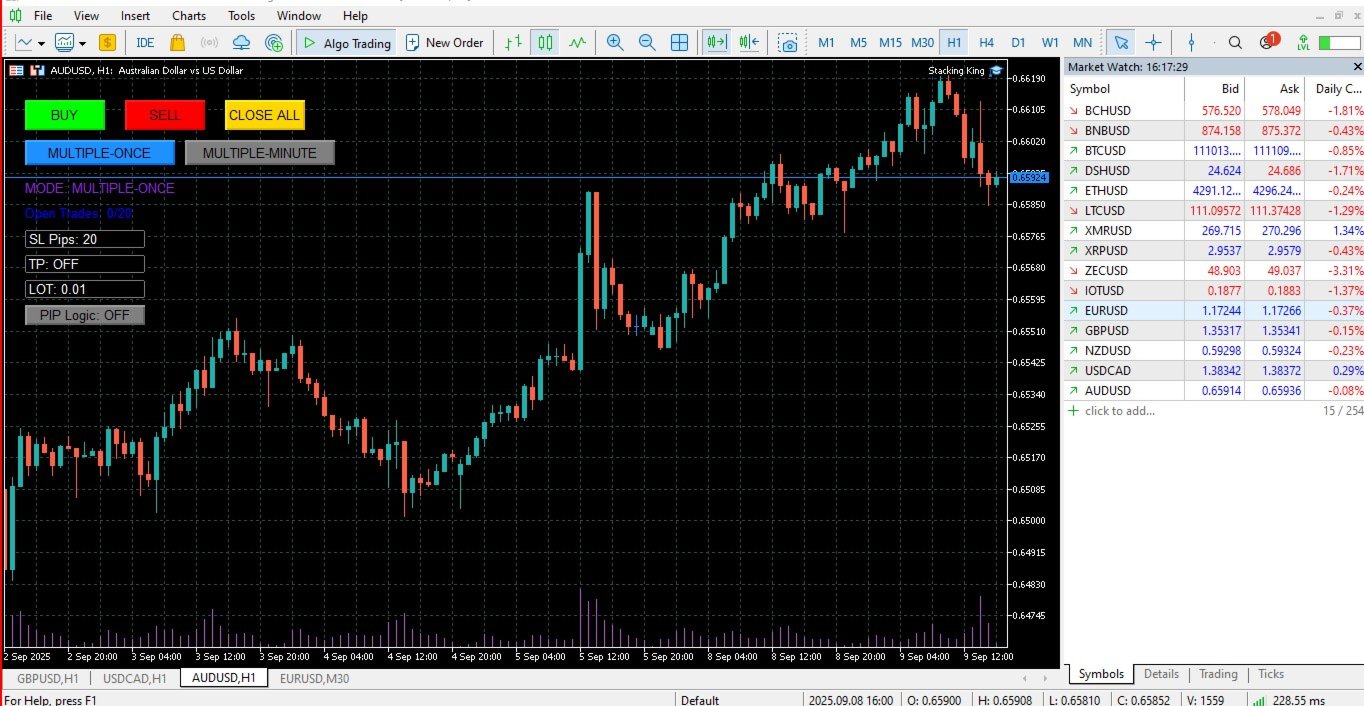Open the screenshot camera icon
The width and height of the screenshot is (1364, 706).
(x=789, y=43)
